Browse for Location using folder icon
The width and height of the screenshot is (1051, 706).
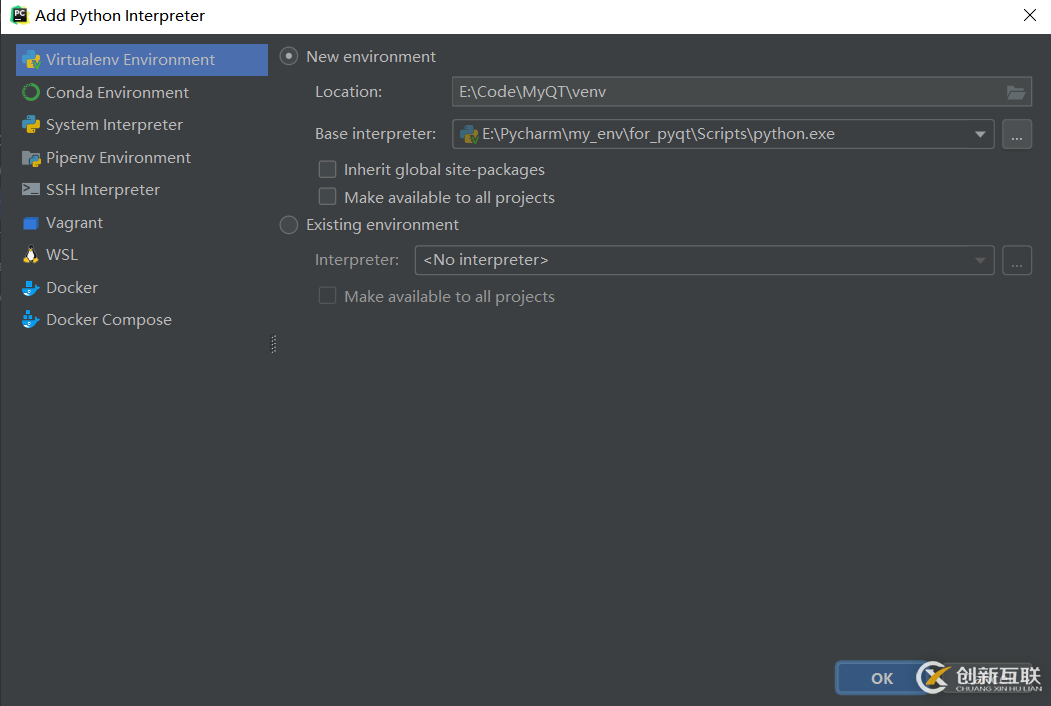click(1015, 93)
